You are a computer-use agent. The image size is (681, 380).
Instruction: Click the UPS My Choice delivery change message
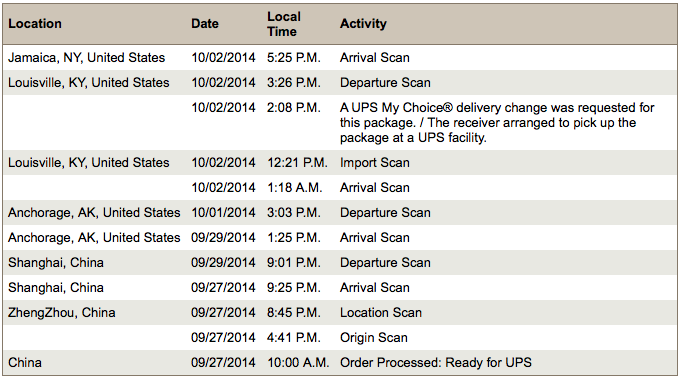497,122
